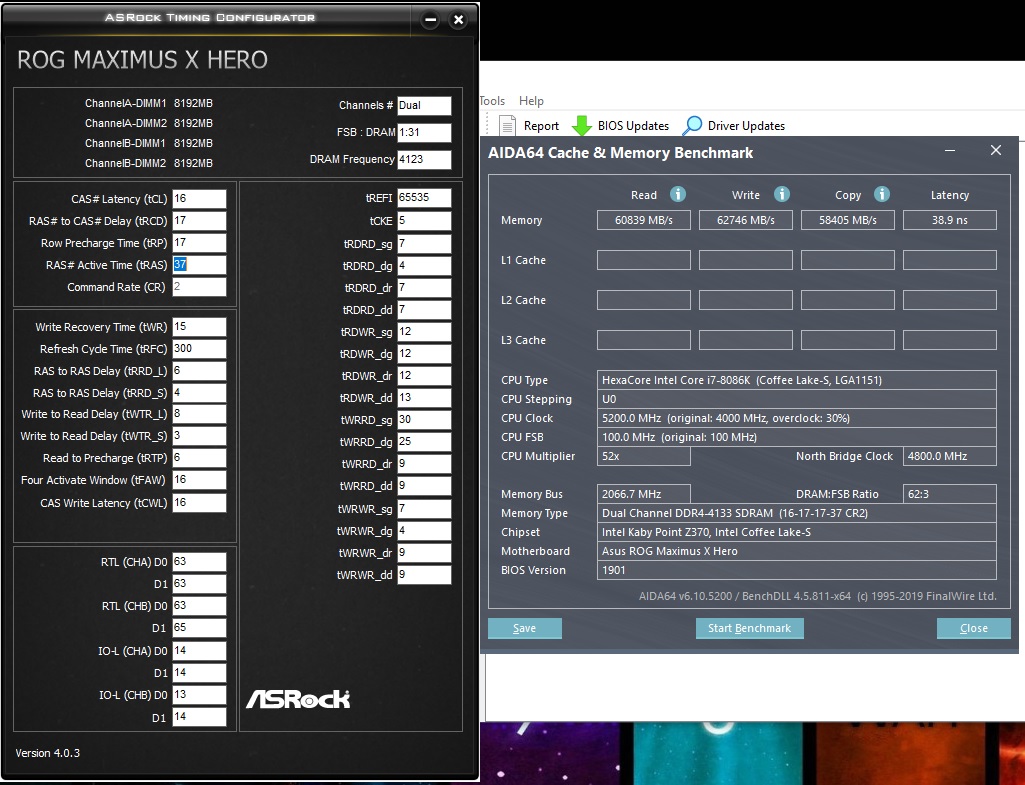
Task: Click the Report document icon in toolbar
Action: [x=507, y=125]
